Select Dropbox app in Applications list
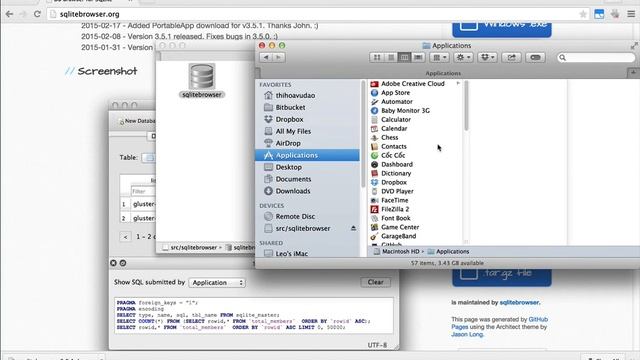This screenshot has height=360, width=640. (x=394, y=182)
